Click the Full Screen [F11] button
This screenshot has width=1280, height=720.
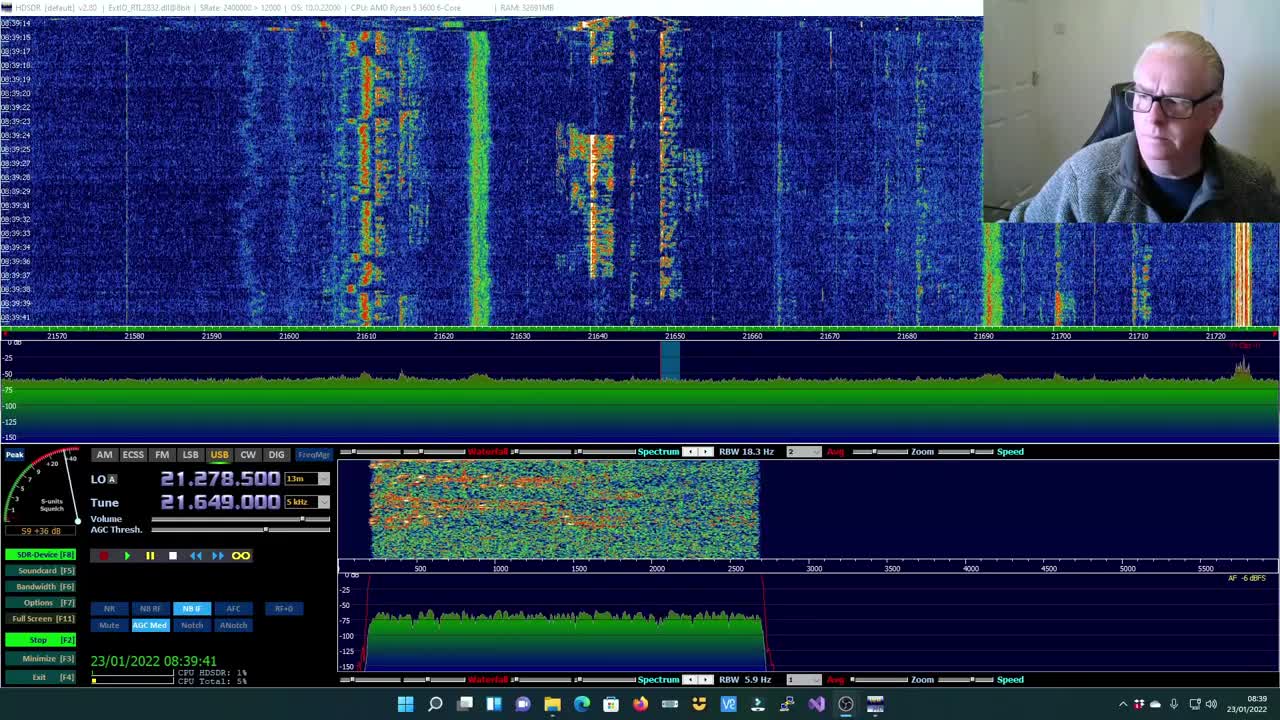tap(40, 619)
